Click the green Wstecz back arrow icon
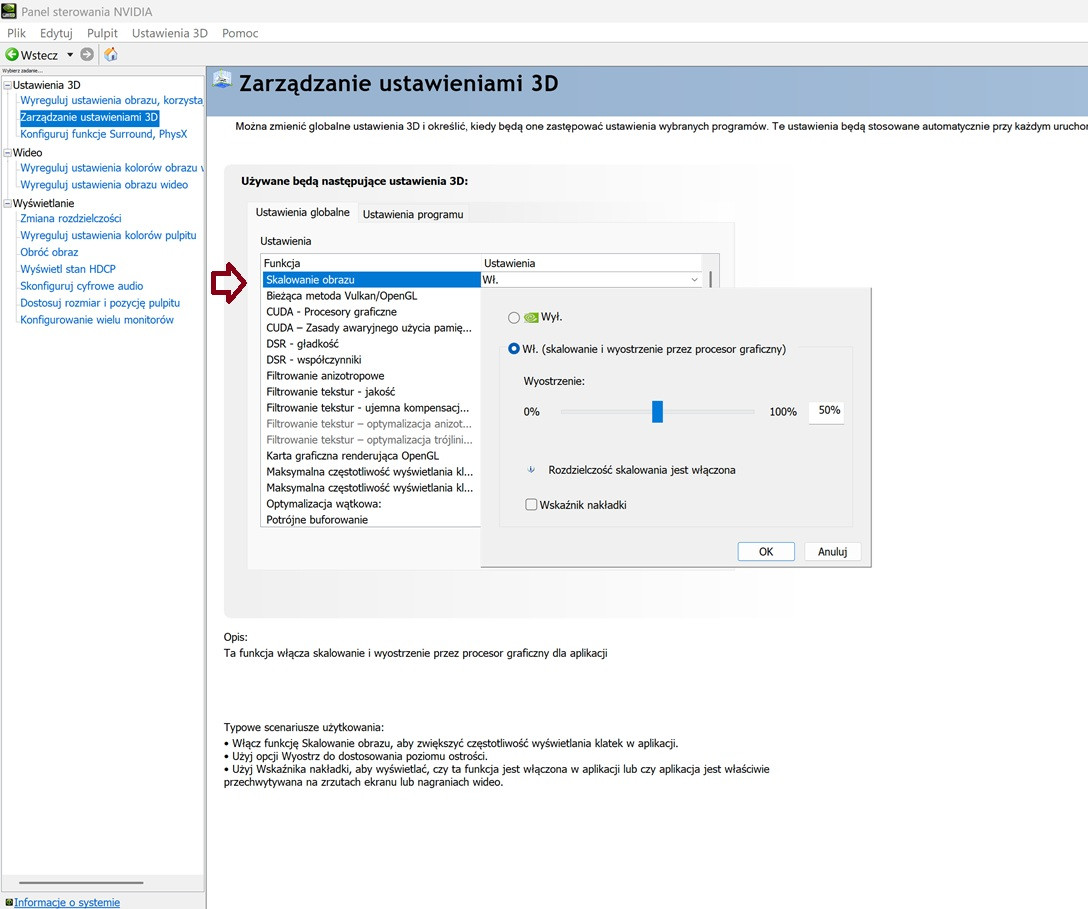The height and width of the screenshot is (909, 1088). [x=12, y=54]
